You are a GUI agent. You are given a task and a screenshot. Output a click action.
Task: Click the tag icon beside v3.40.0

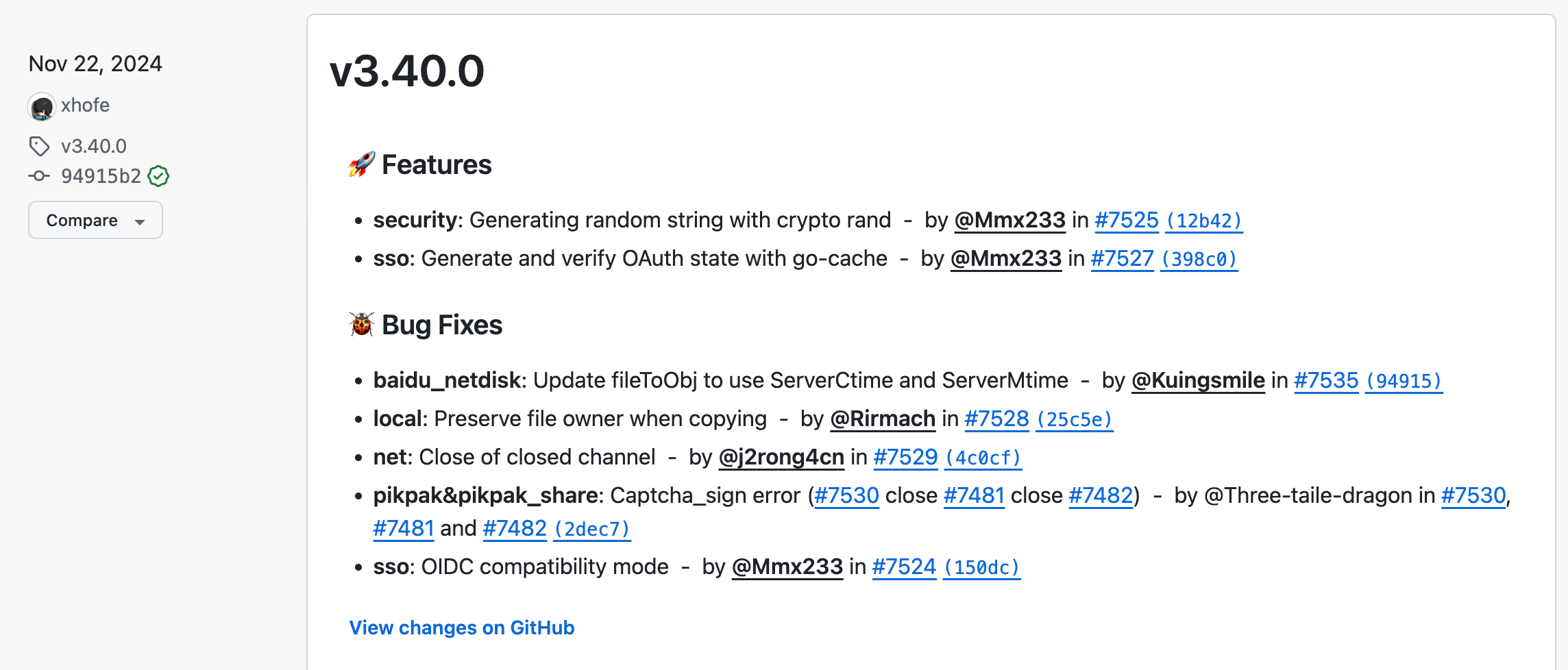(39, 146)
